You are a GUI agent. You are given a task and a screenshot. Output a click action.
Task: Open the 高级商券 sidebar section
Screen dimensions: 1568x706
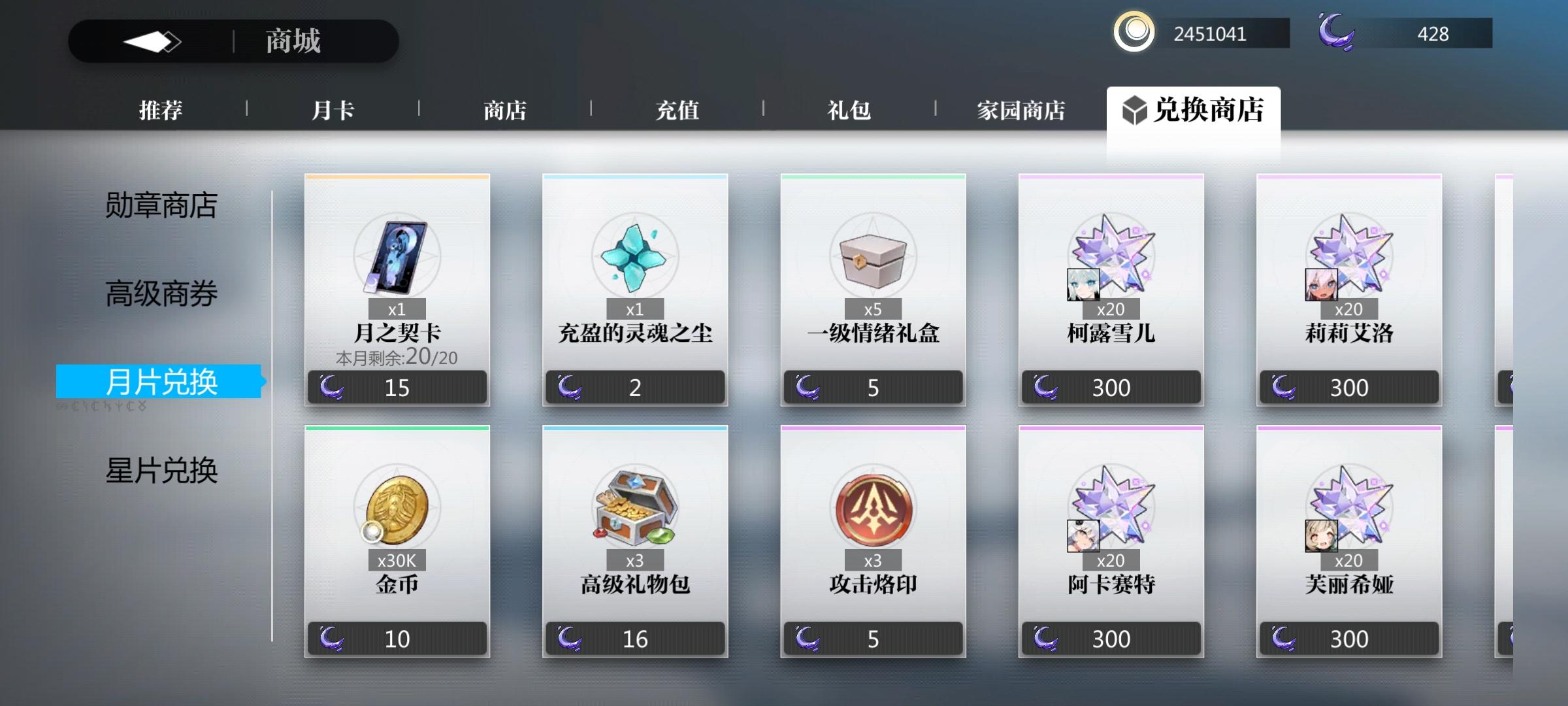(x=161, y=294)
